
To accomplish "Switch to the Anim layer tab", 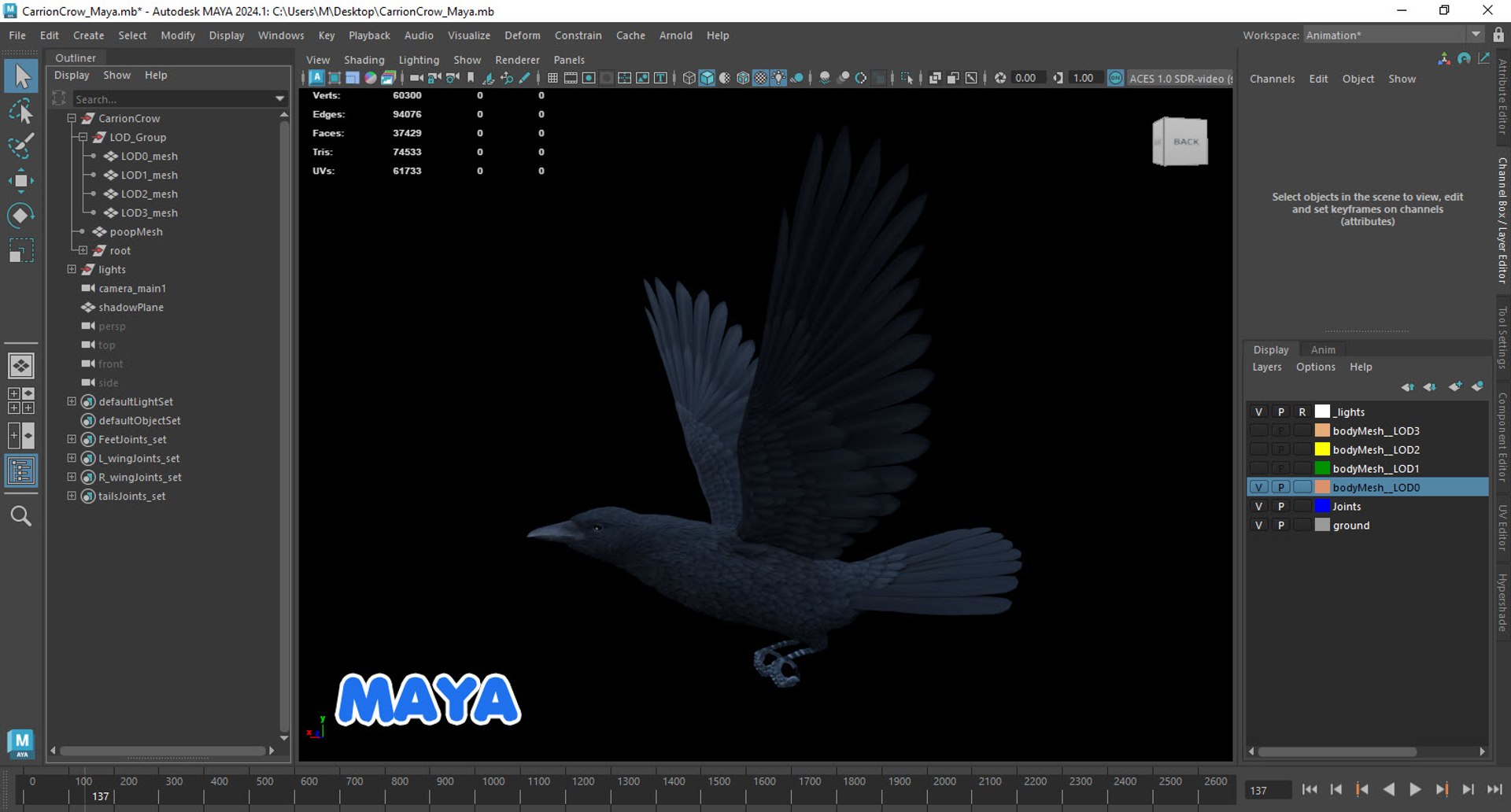I will coord(1323,349).
